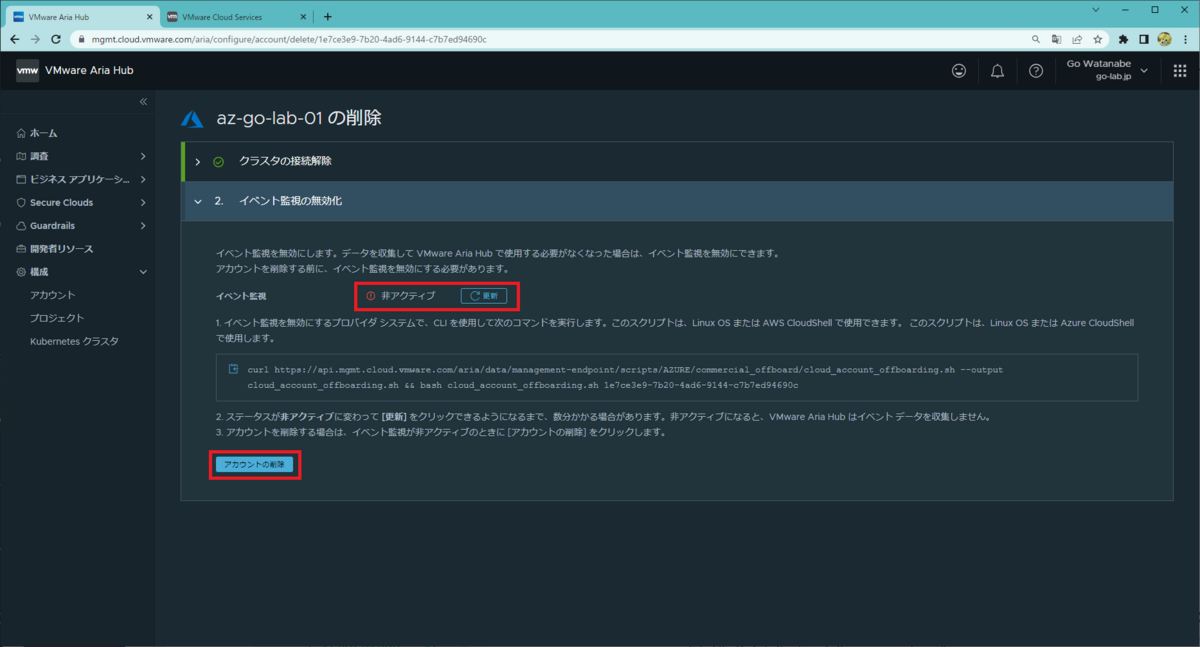Viewport: 1200px width, 647px height.
Task: Close the VMware Aria Hub tab
Action: pyautogui.click(x=150, y=16)
